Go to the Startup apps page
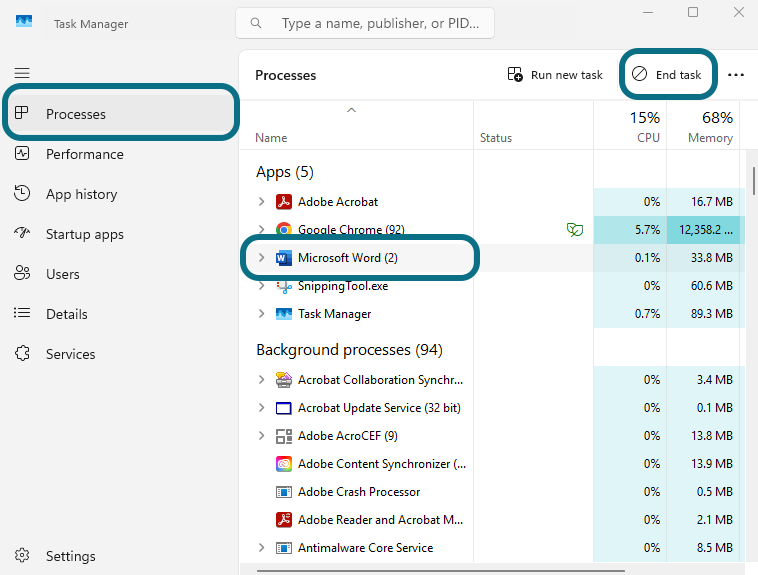The image size is (758, 575). point(121,234)
